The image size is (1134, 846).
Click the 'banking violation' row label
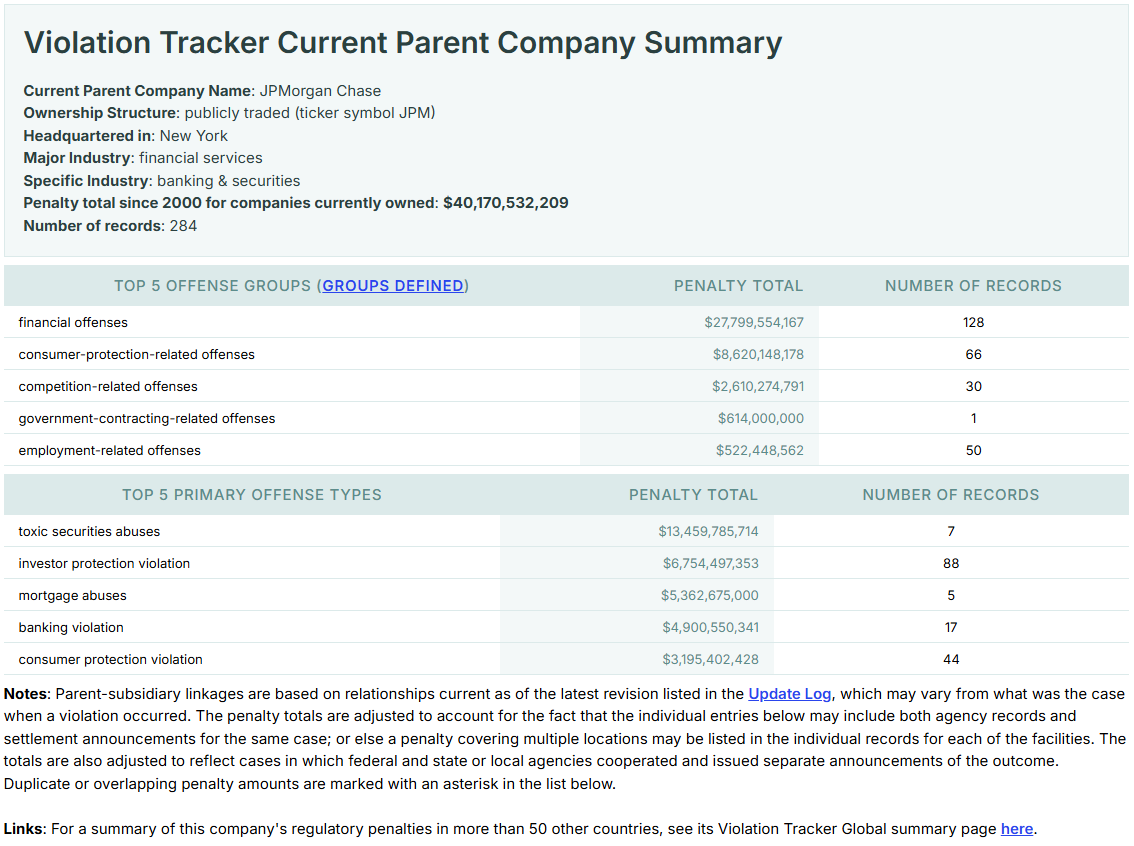pos(71,628)
